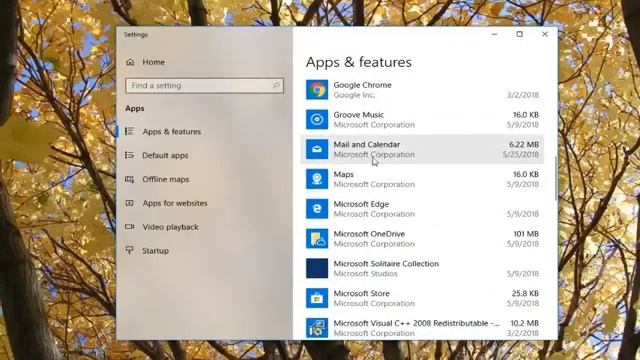
Task: Focus the Find a setting search box
Action: click(204, 86)
